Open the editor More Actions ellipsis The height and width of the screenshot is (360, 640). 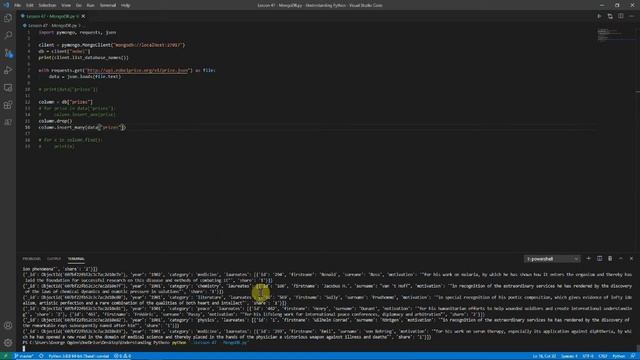(631, 16)
